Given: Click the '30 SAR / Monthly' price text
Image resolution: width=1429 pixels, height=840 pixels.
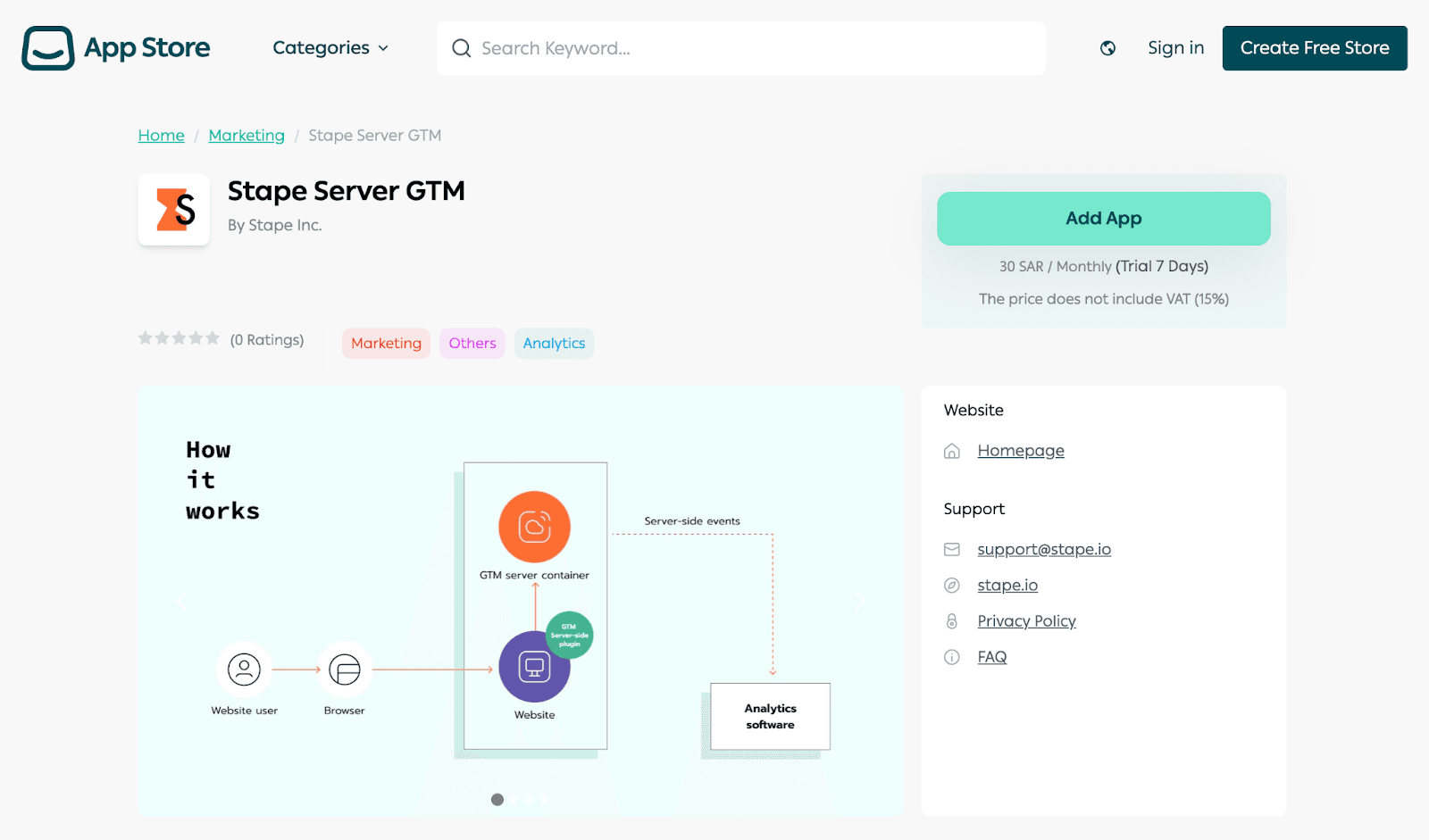Looking at the screenshot, I should tap(1055, 267).
